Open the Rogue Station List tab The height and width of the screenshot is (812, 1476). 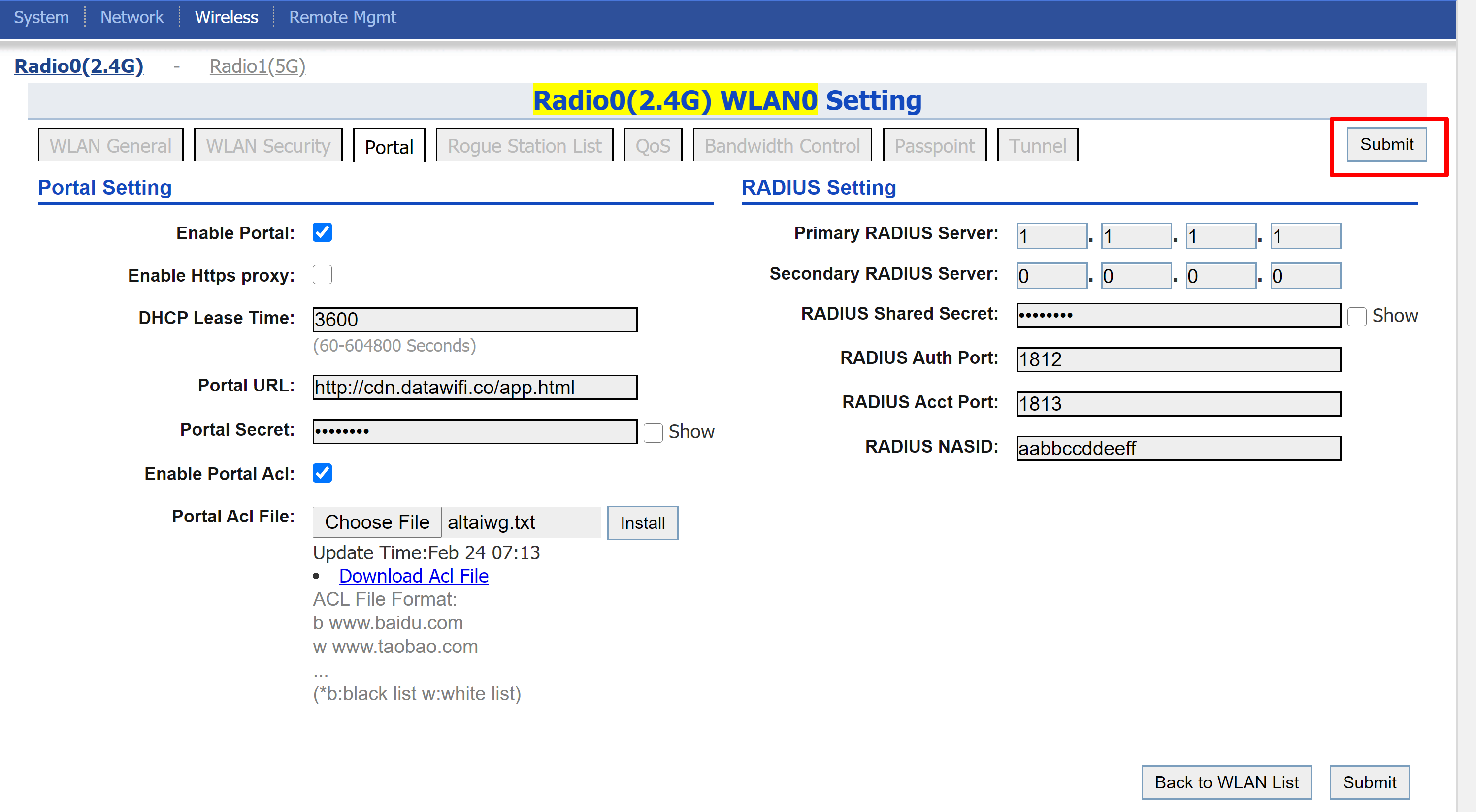pos(525,146)
